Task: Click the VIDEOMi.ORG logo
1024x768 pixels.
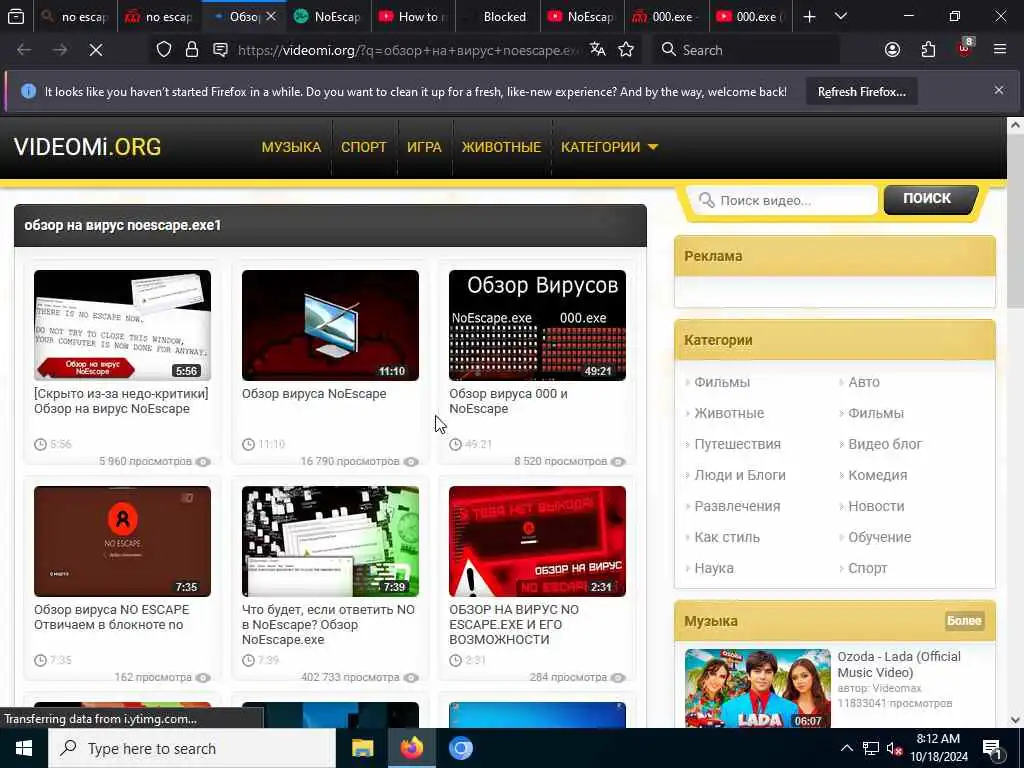Action: (88, 147)
